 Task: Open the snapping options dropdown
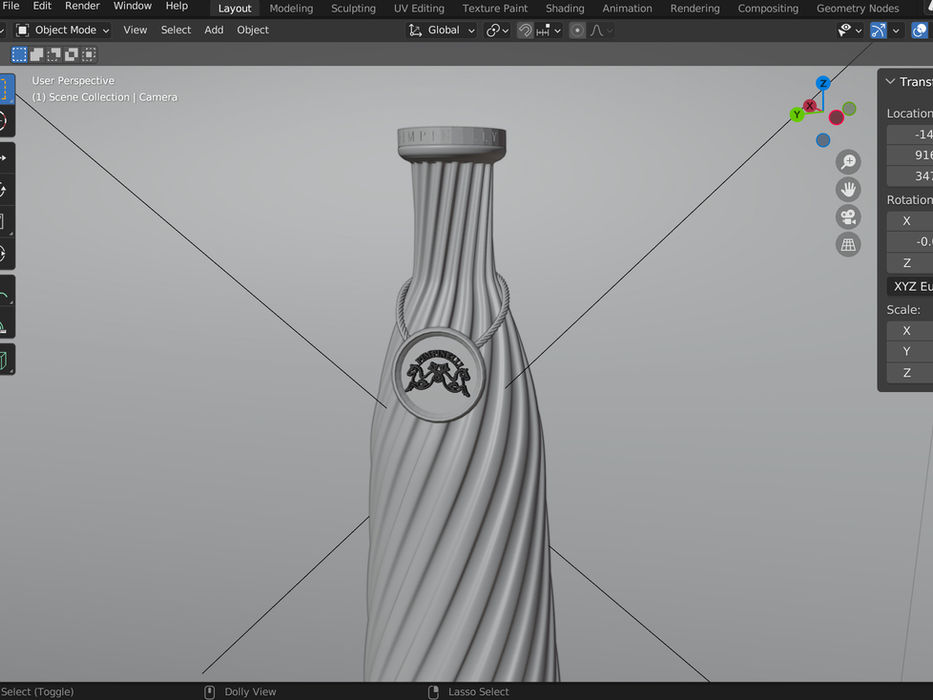(x=549, y=30)
